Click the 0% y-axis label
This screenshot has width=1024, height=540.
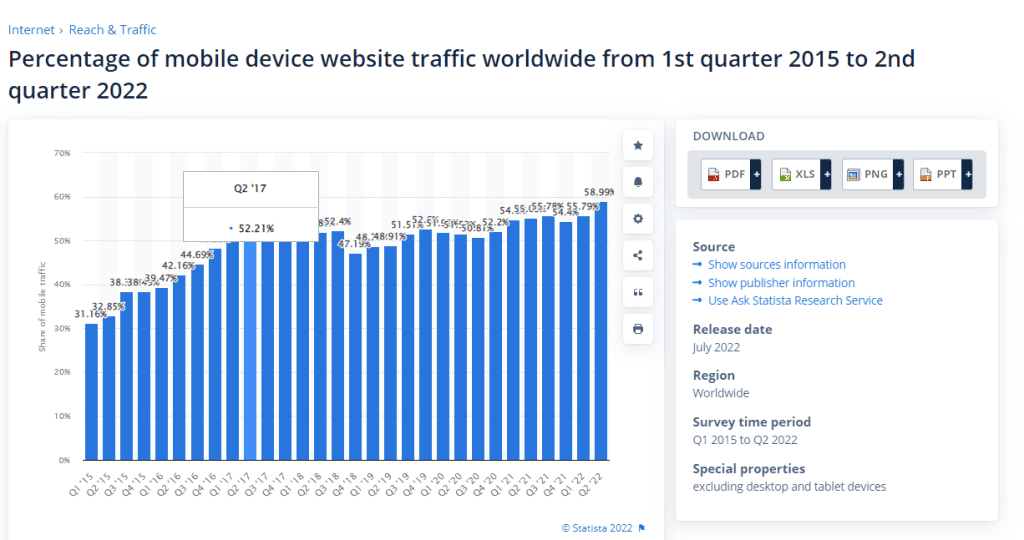(x=64, y=460)
